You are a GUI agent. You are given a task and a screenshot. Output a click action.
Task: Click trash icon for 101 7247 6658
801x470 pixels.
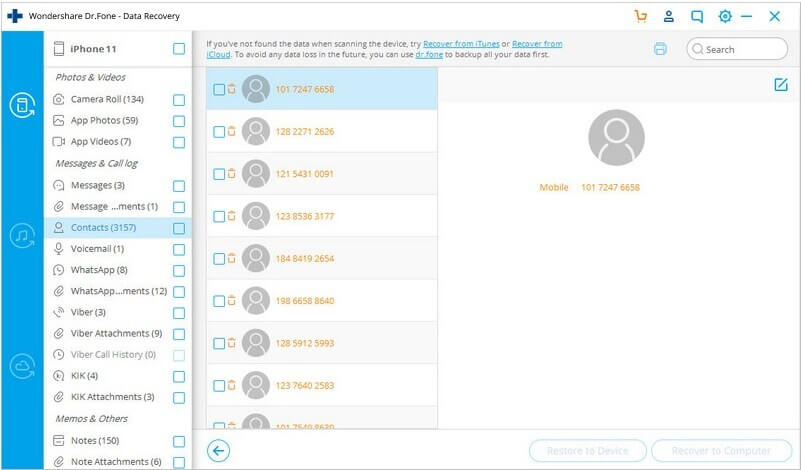[232, 88]
